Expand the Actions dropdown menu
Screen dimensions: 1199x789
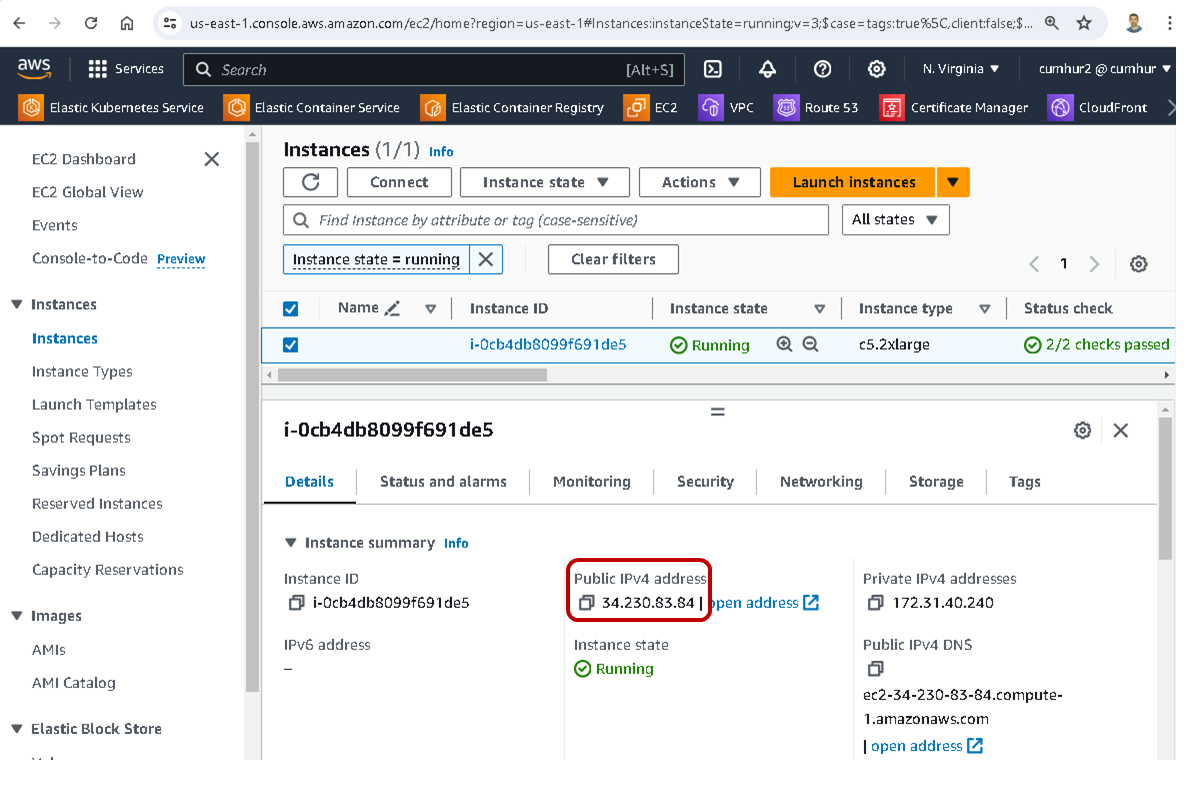(x=700, y=182)
